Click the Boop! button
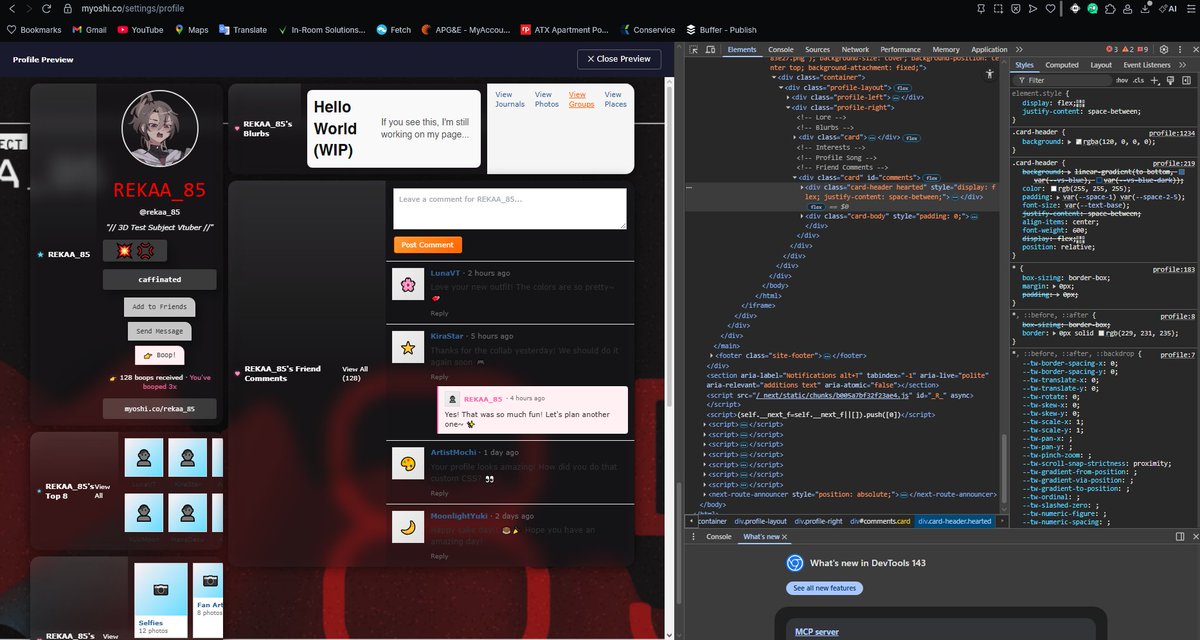Screen dimensions: 1200x640 (159, 355)
